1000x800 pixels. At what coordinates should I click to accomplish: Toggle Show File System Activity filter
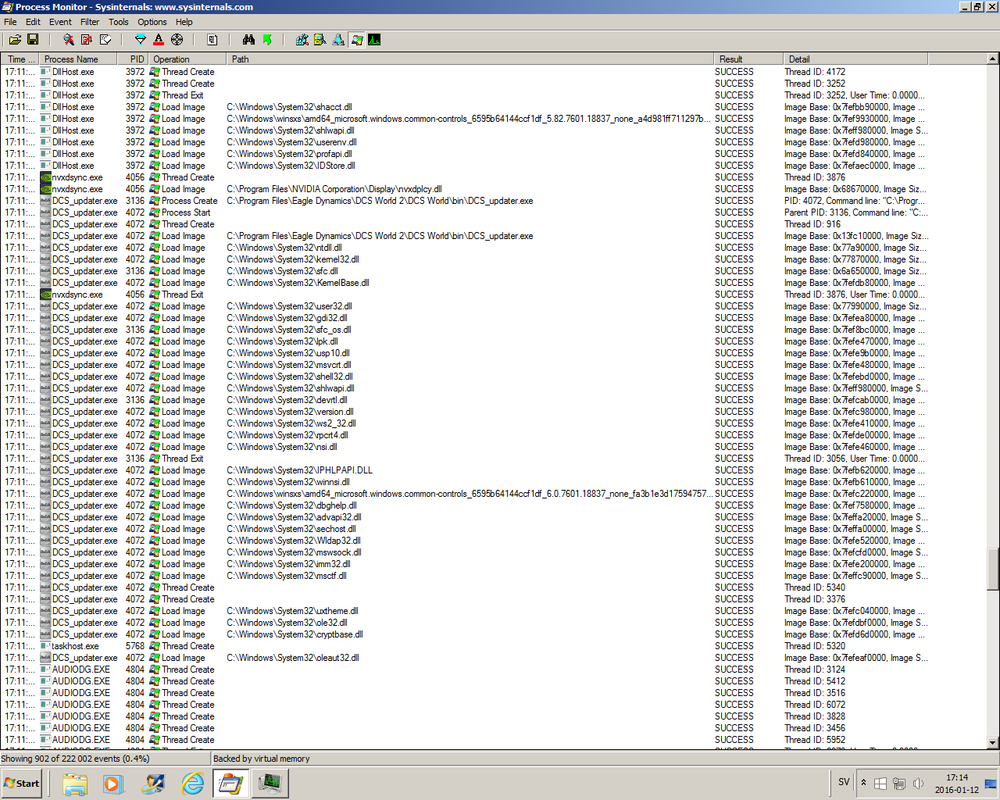point(319,40)
